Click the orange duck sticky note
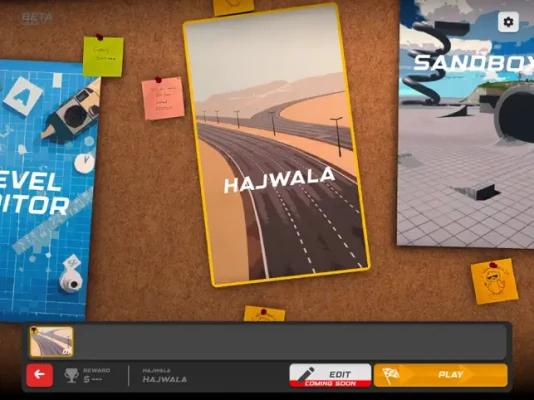This screenshot has height=400, width=534. point(494,281)
